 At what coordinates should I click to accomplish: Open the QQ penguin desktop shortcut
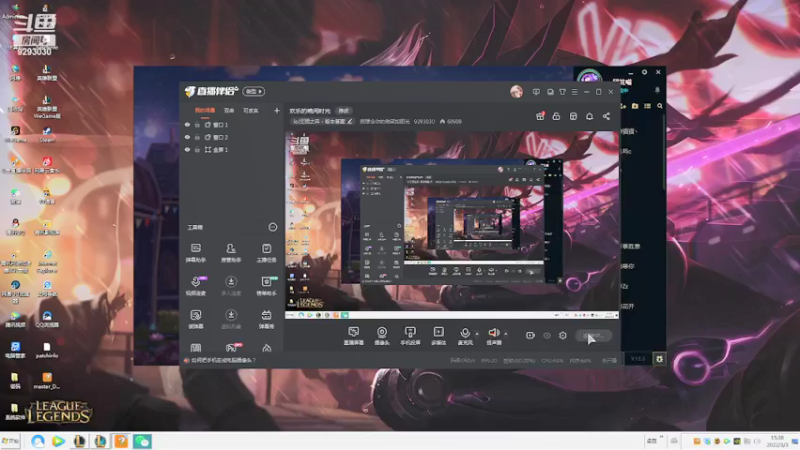[x=15, y=227]
